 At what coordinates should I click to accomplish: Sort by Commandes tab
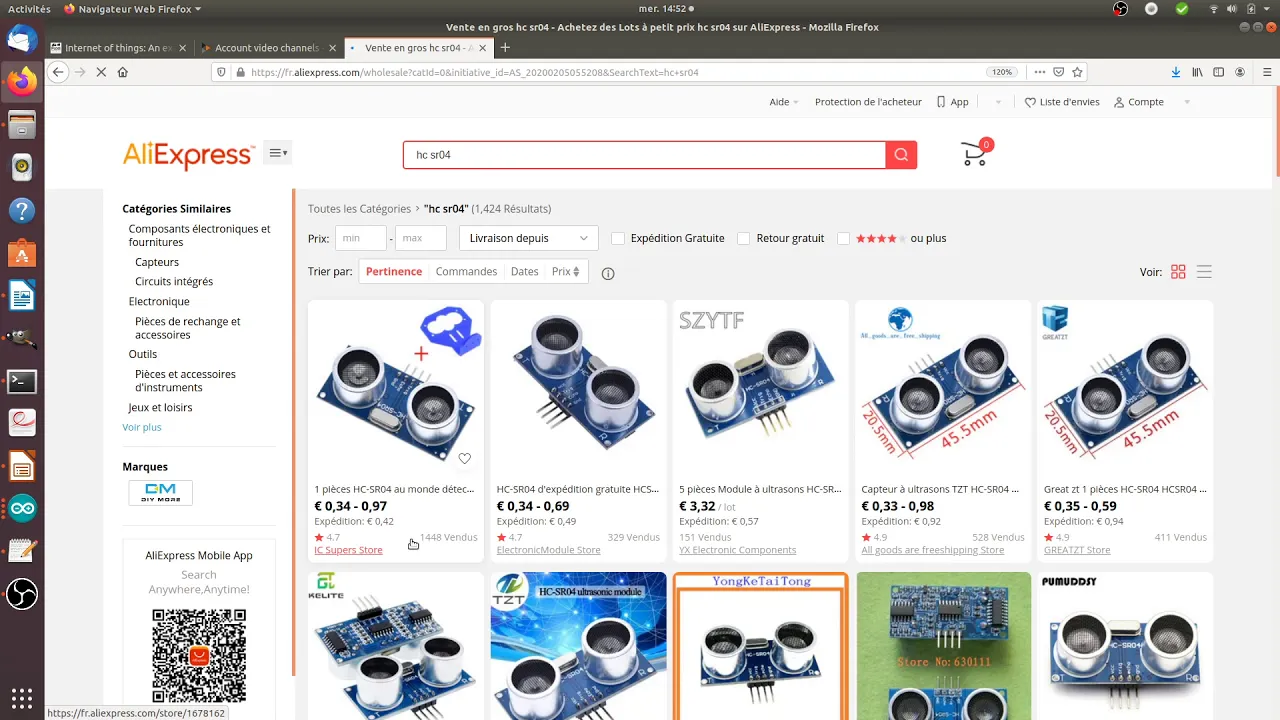point(466,272)
